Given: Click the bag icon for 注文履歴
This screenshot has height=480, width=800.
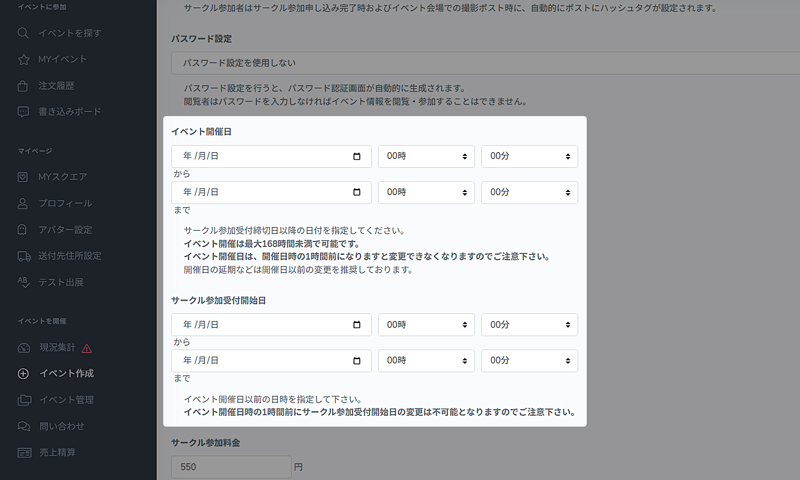Looking at the screenshot, I should [x=24, y=86].
